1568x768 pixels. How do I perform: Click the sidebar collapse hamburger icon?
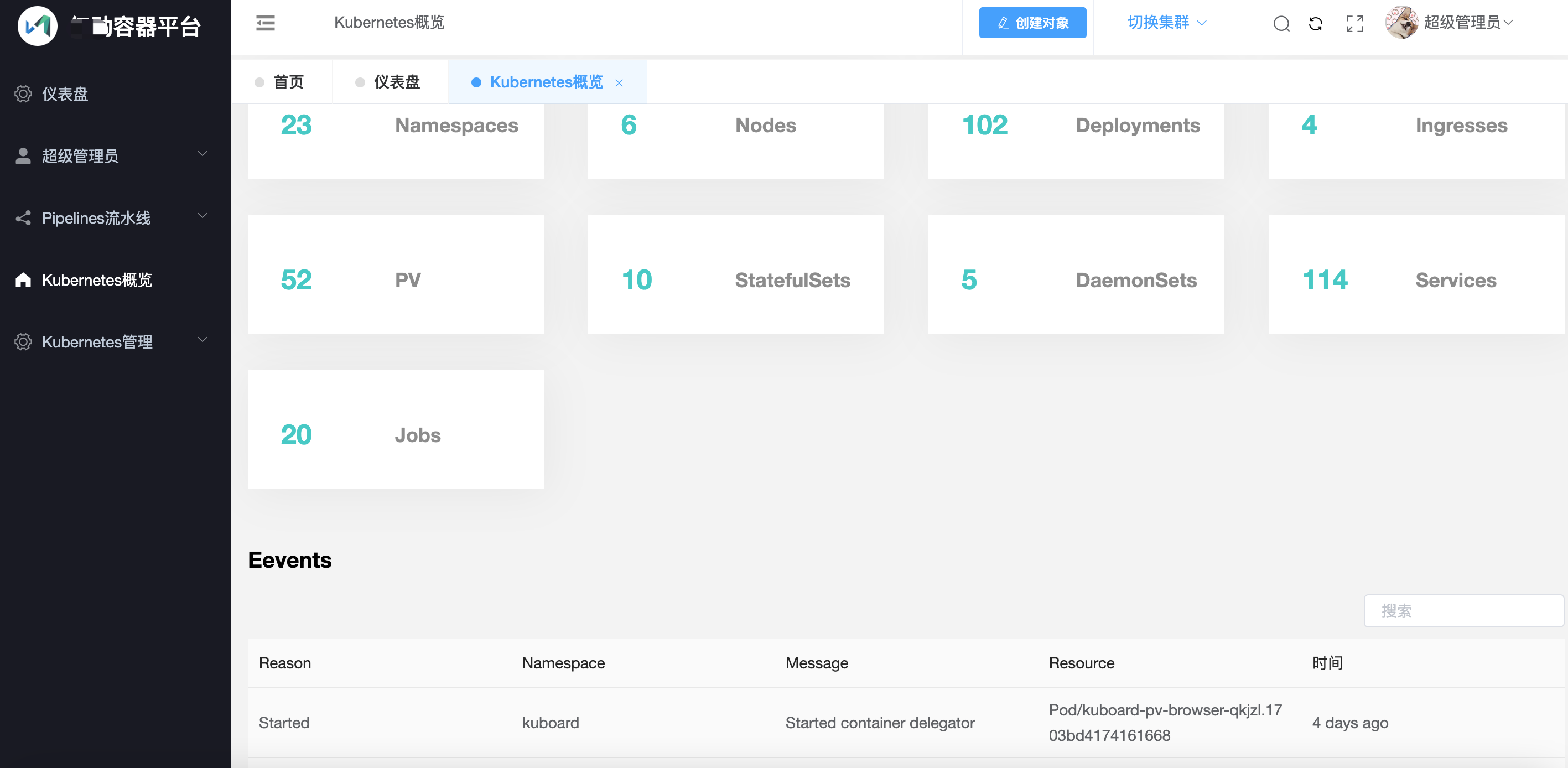[x=266, y=23]
